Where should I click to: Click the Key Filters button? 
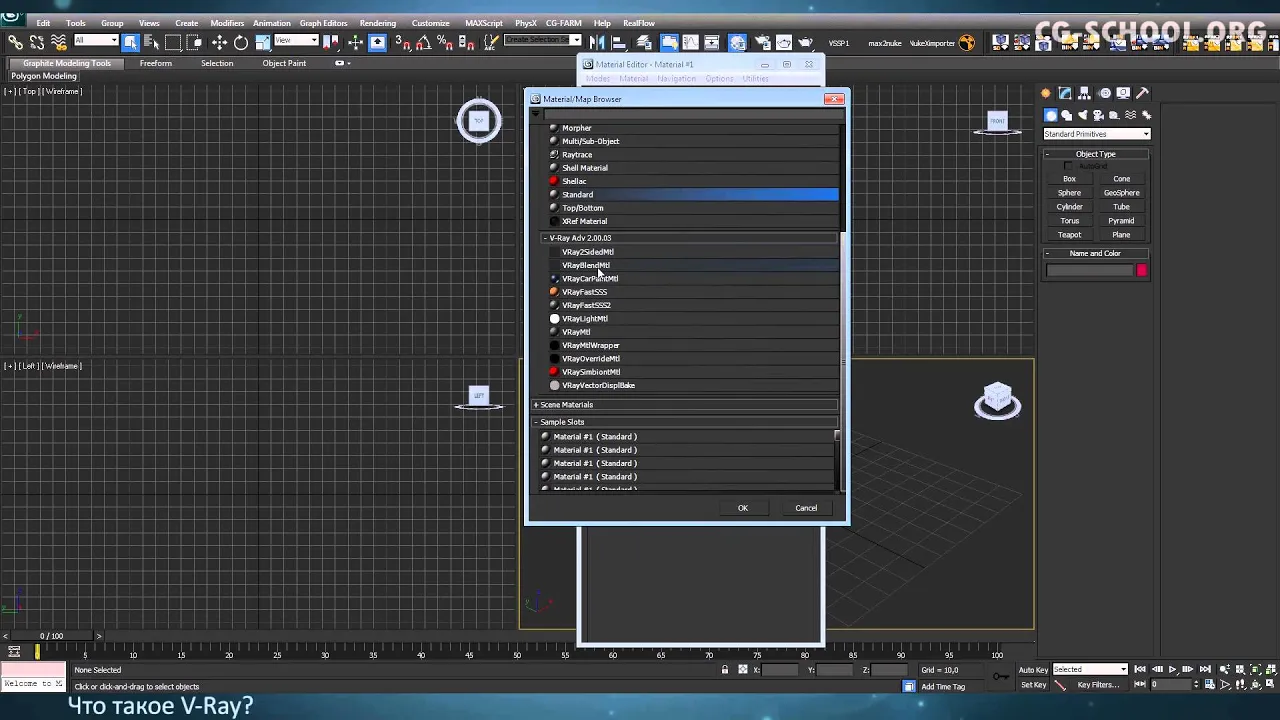coord(1098,685)
